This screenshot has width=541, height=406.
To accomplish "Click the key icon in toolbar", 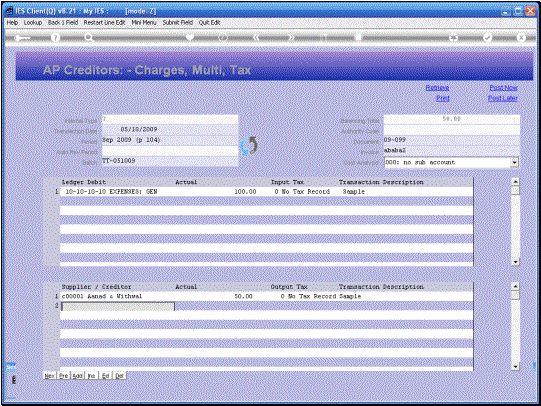I will [22, 38].
